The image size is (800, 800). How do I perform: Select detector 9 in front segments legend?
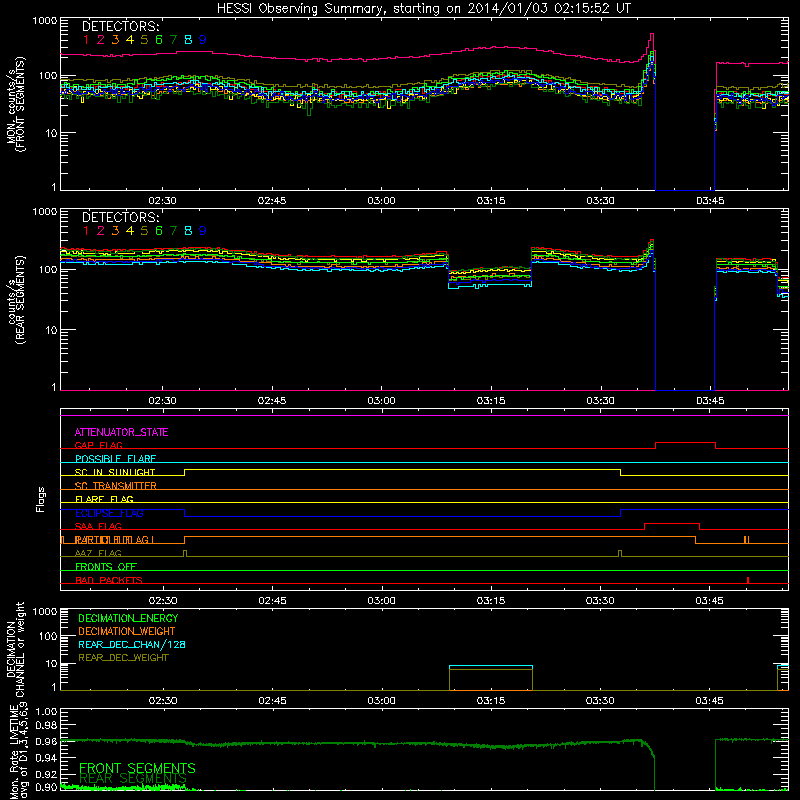coord(203,40)
